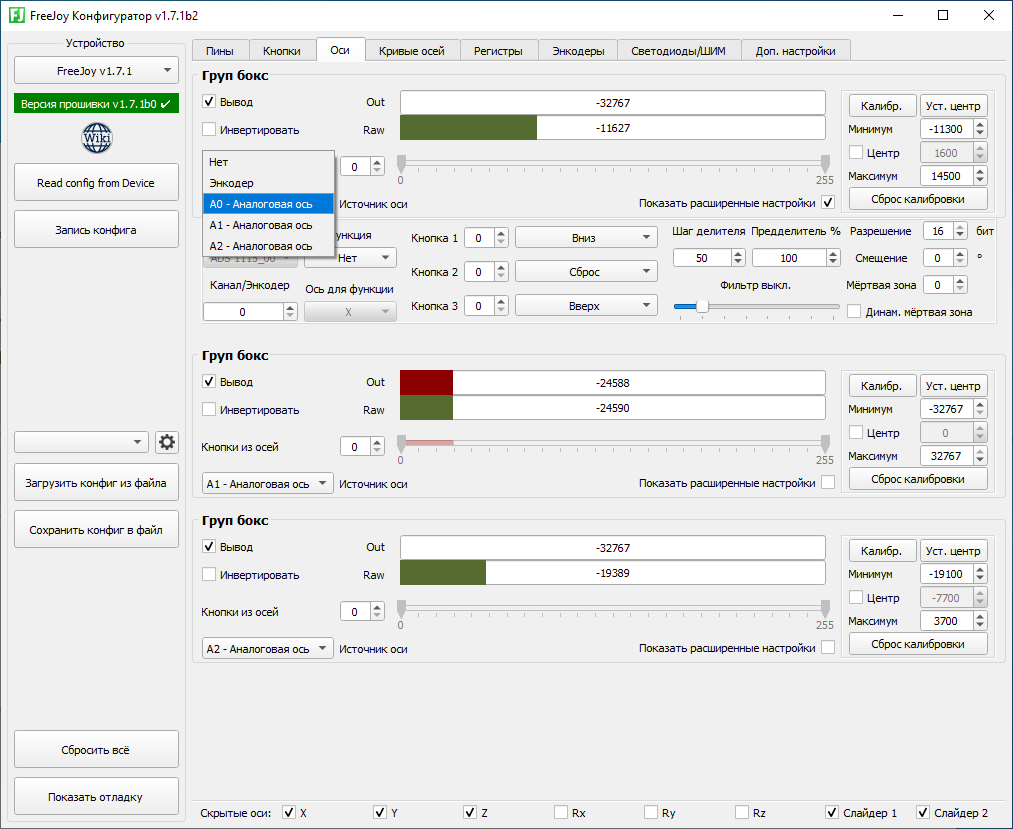Open the Светодиоды/ШИМ tab
Viewport: 1013px width, 829px height.
[679, 51]
